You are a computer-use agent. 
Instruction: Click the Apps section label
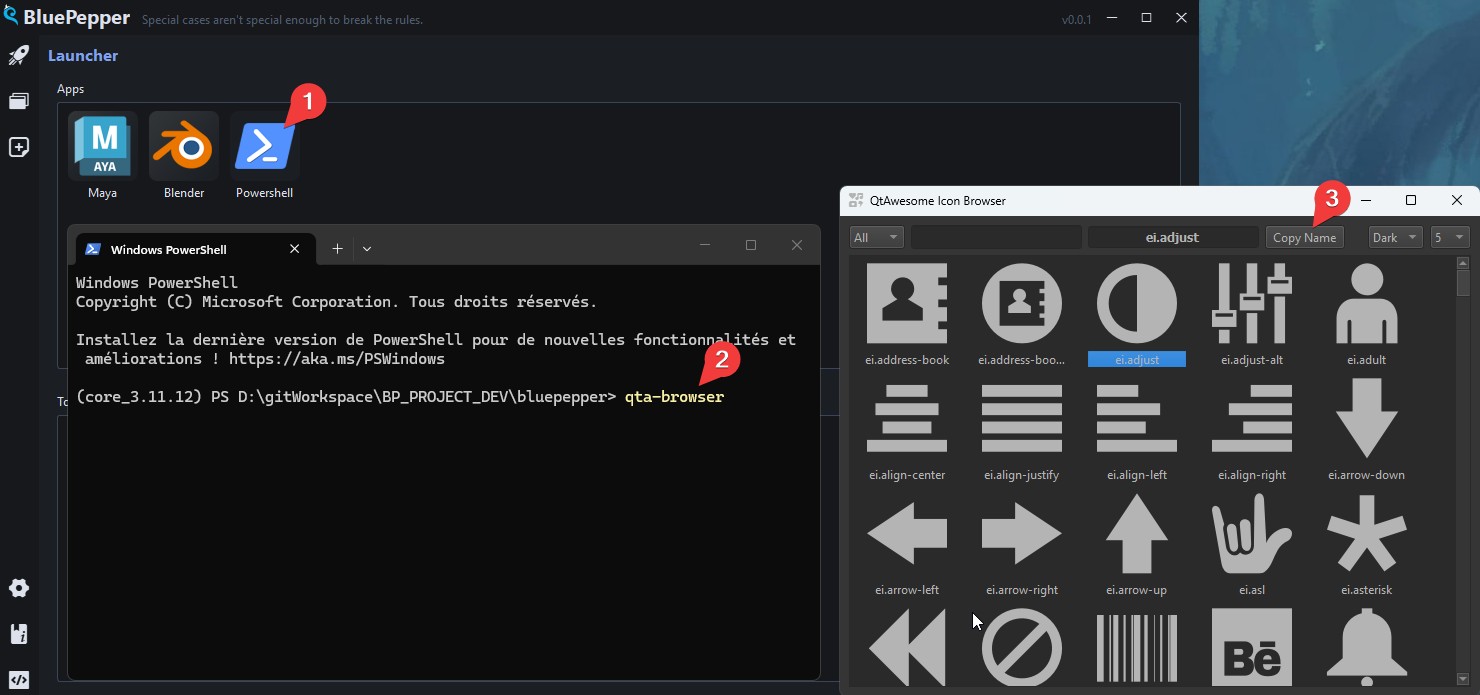(70, 89)
